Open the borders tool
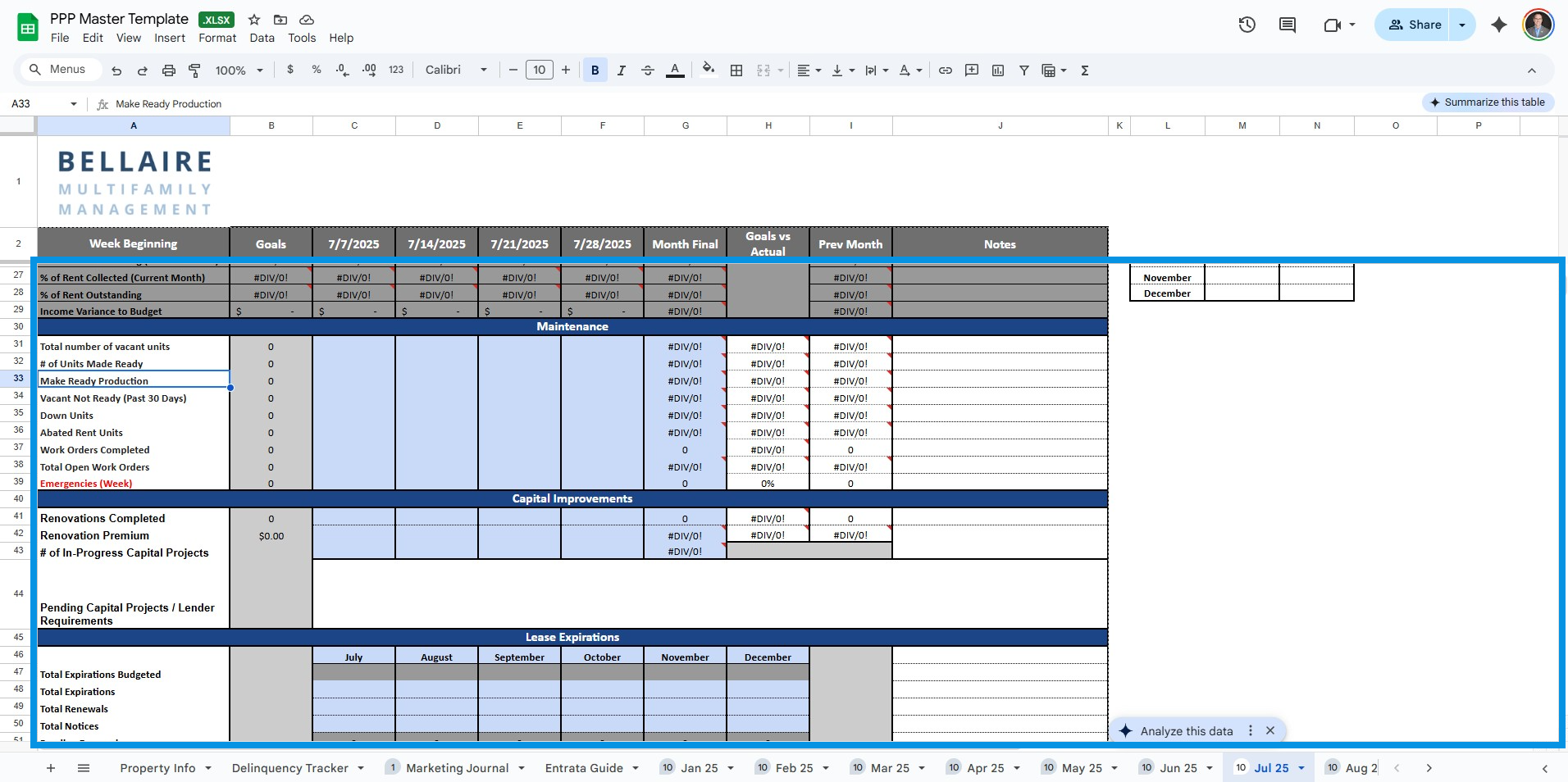Image resolution: width=1568 pixels, height=782 pixels. [736, 70]
